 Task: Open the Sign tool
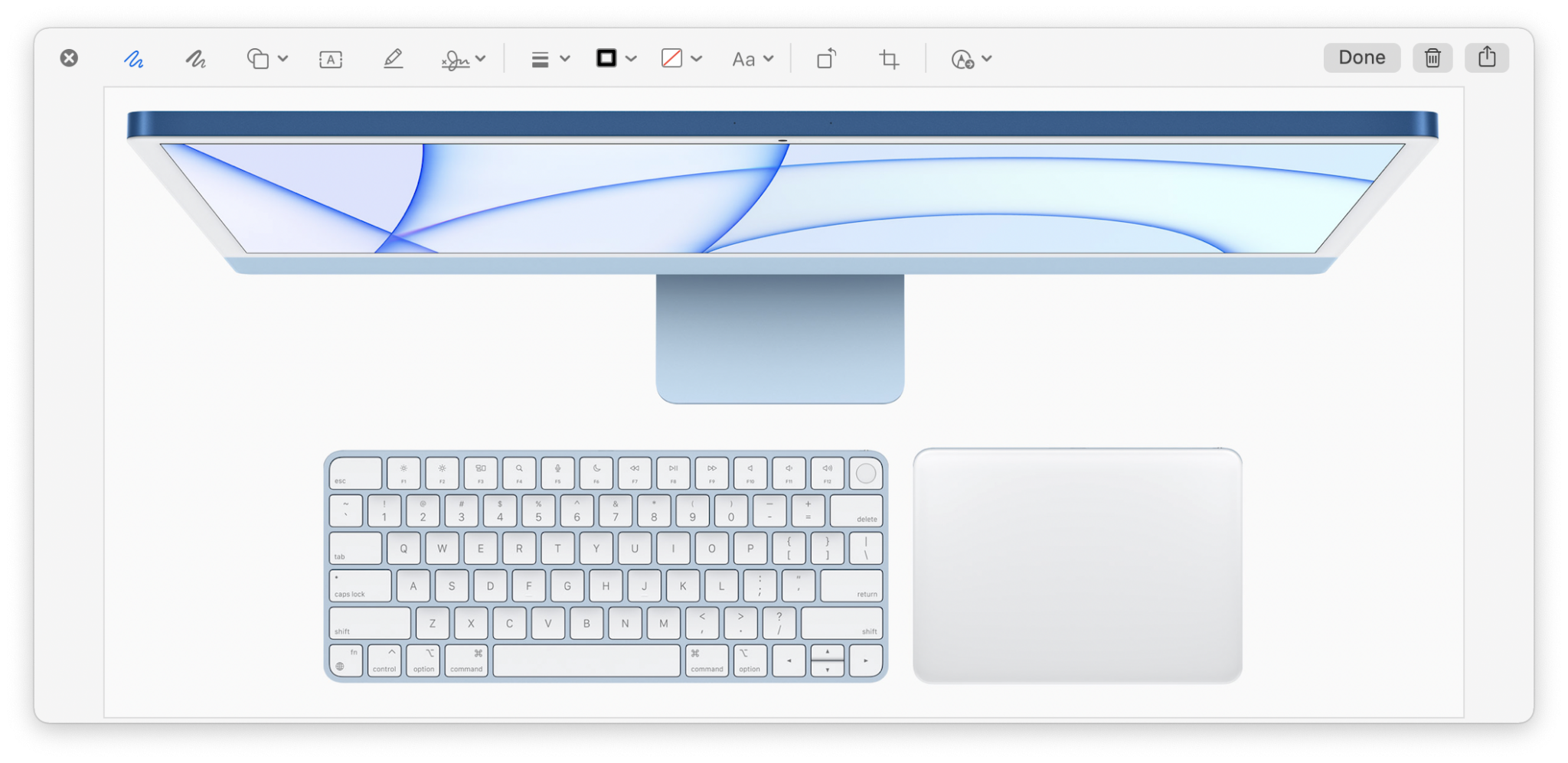pos(456,59)
